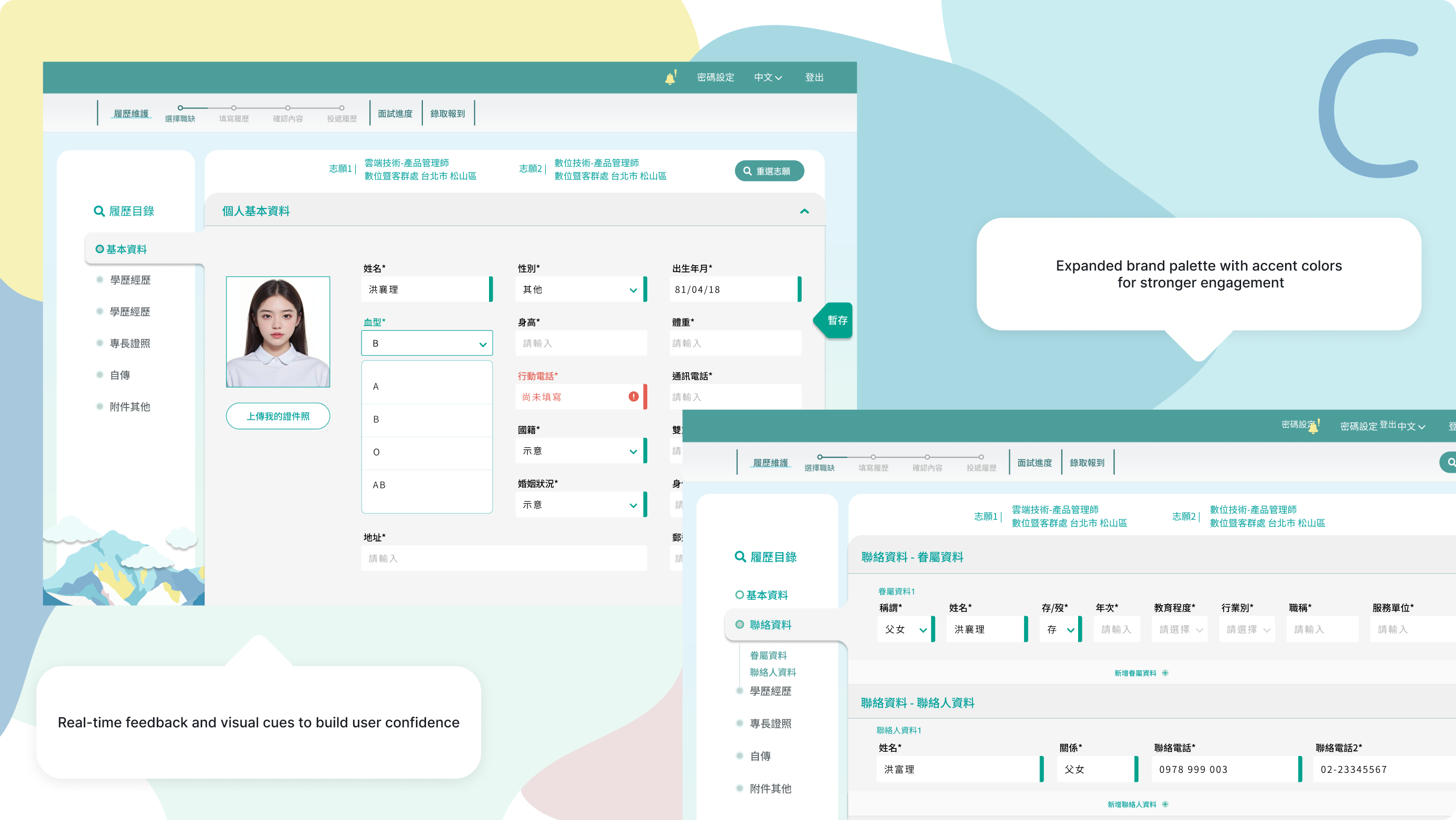Switch to 面試進度 tab
Viewport: 1456px width, 820px height.
(395, 114)
